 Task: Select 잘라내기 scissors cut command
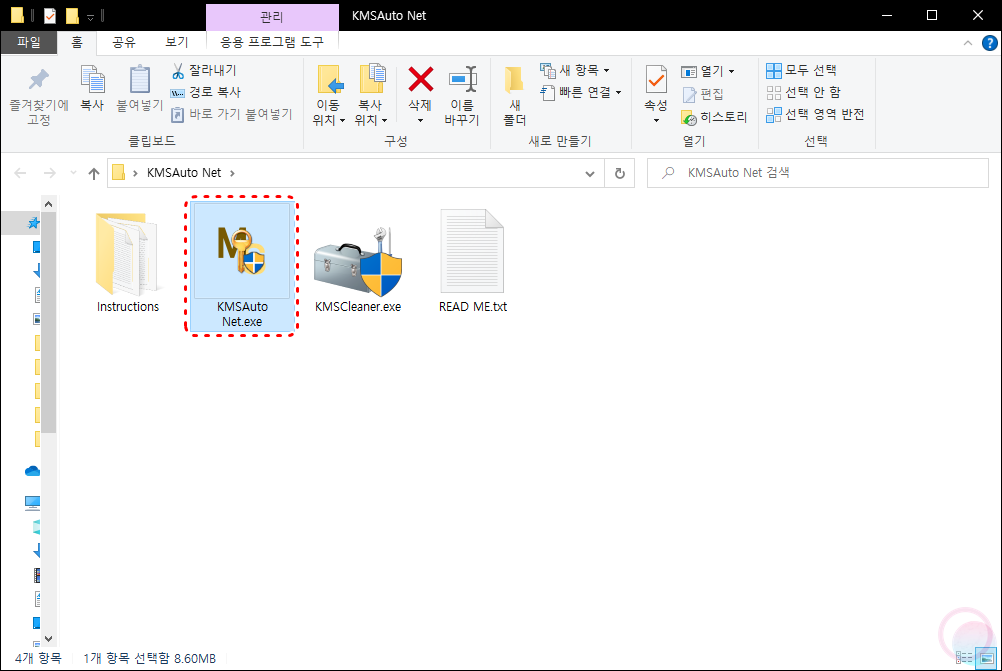[x=204, y=70]
